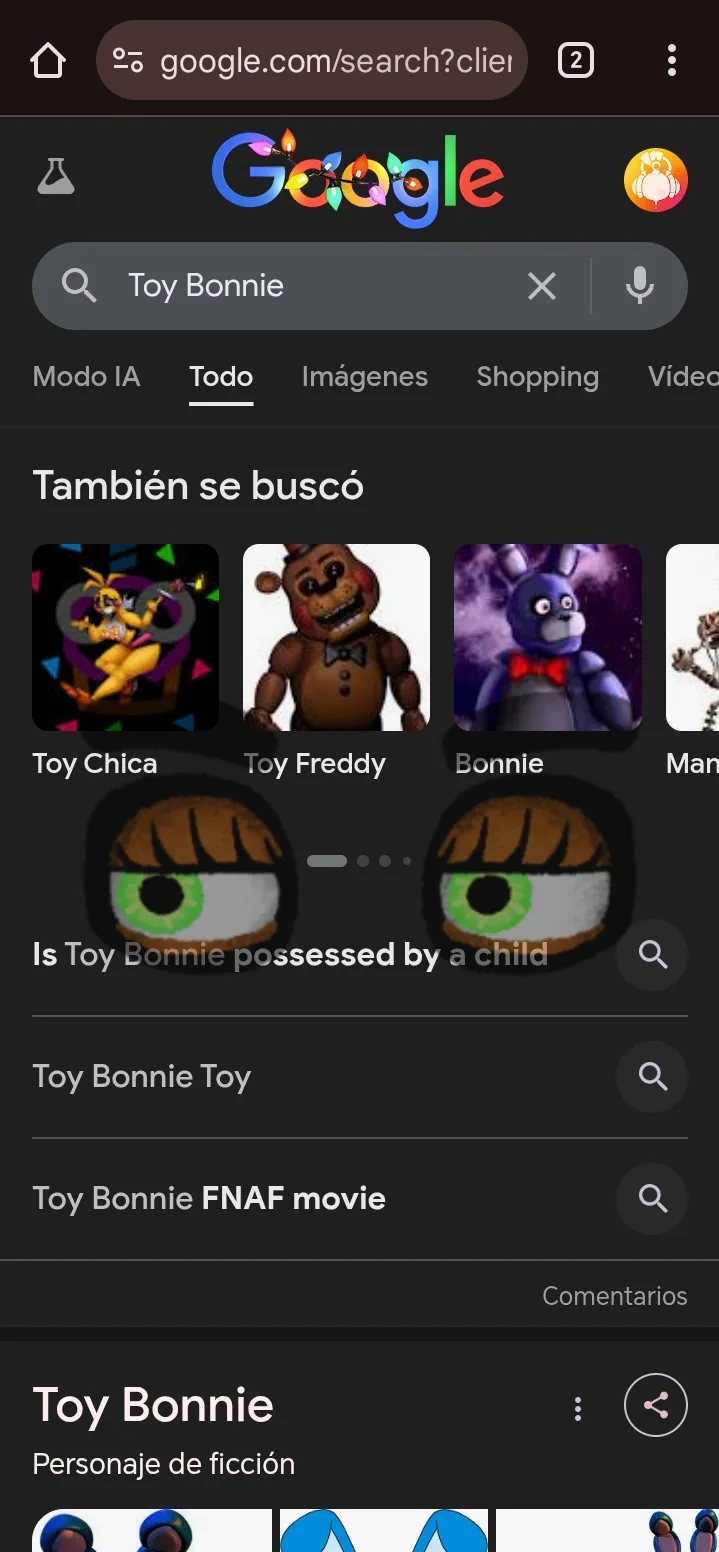Viewport: 719px width, 1552px height.
Task: Click the Comentarios feedback link
Action: (614, 1296)
